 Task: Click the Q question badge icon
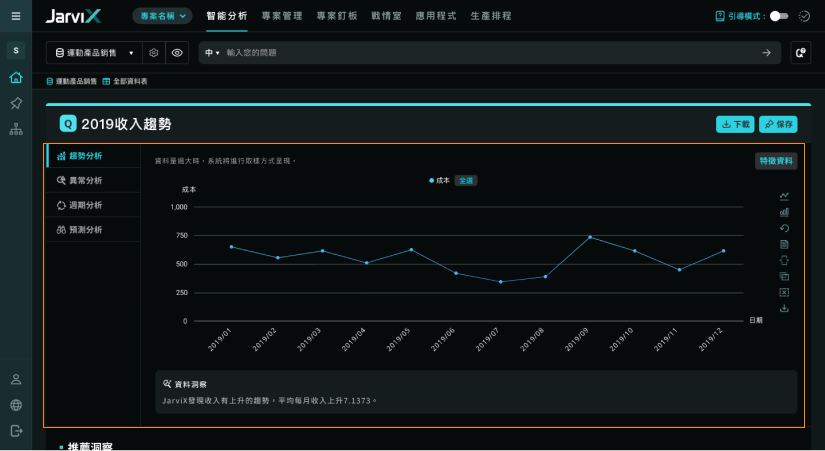pos(68,124)
